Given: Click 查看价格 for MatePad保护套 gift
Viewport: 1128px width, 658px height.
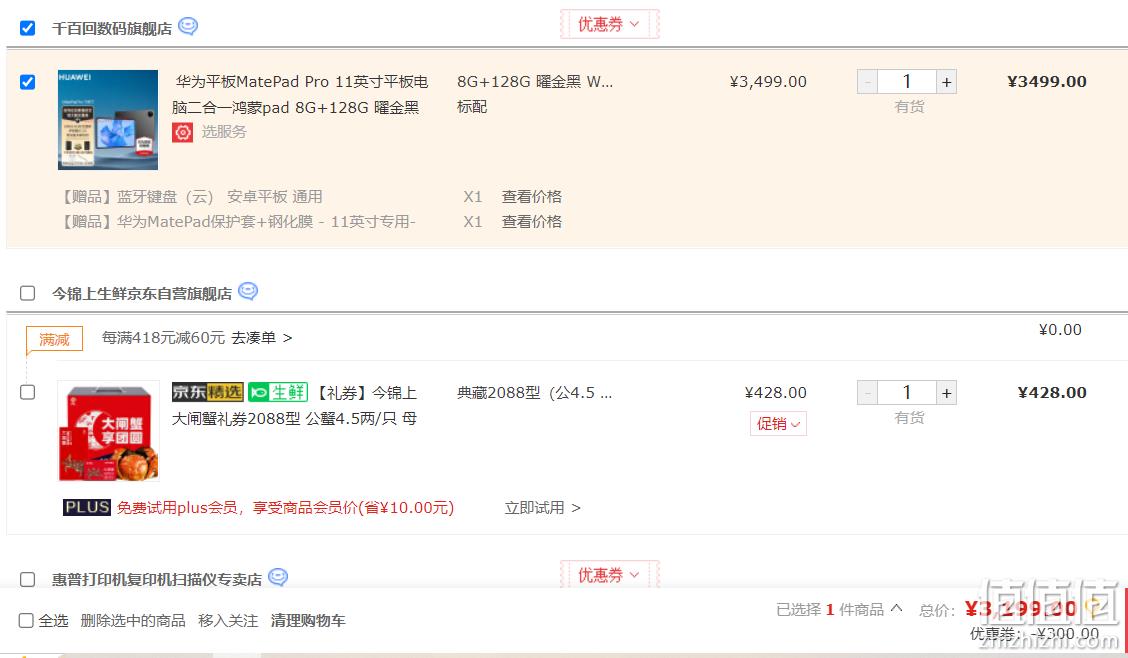Looking at the screenshot, I should (x=532, y=221).
